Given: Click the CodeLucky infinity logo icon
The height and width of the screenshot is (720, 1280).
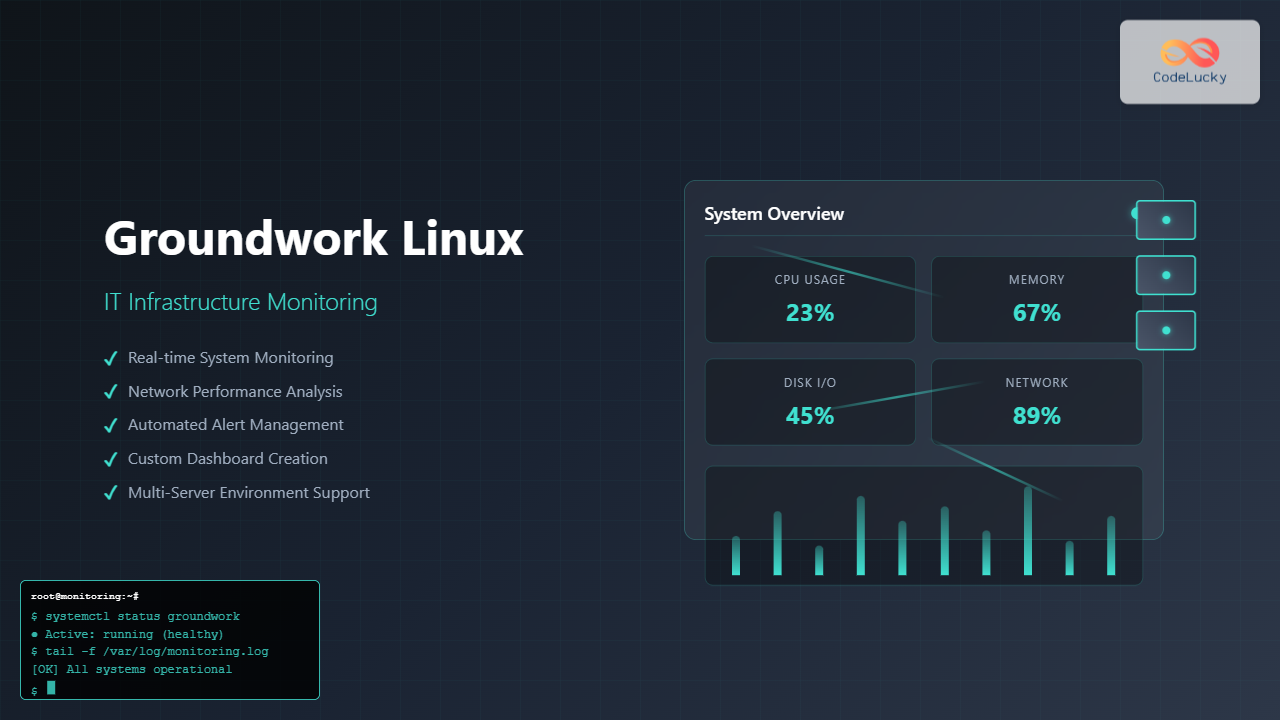Looking at the screenshot, I should point(1189,52).
